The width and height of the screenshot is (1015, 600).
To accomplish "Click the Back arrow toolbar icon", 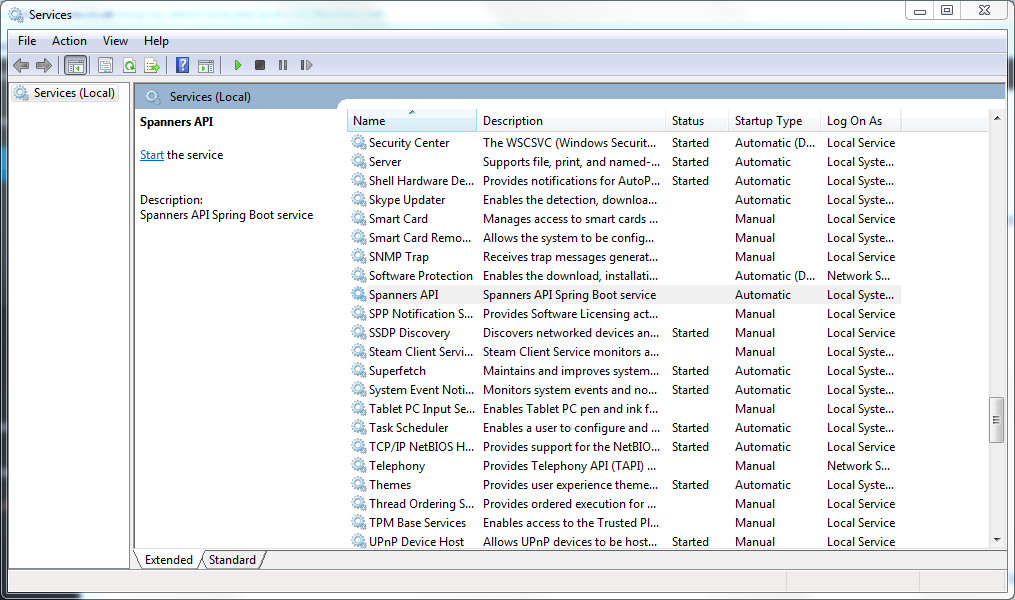I will click(21, 65).
